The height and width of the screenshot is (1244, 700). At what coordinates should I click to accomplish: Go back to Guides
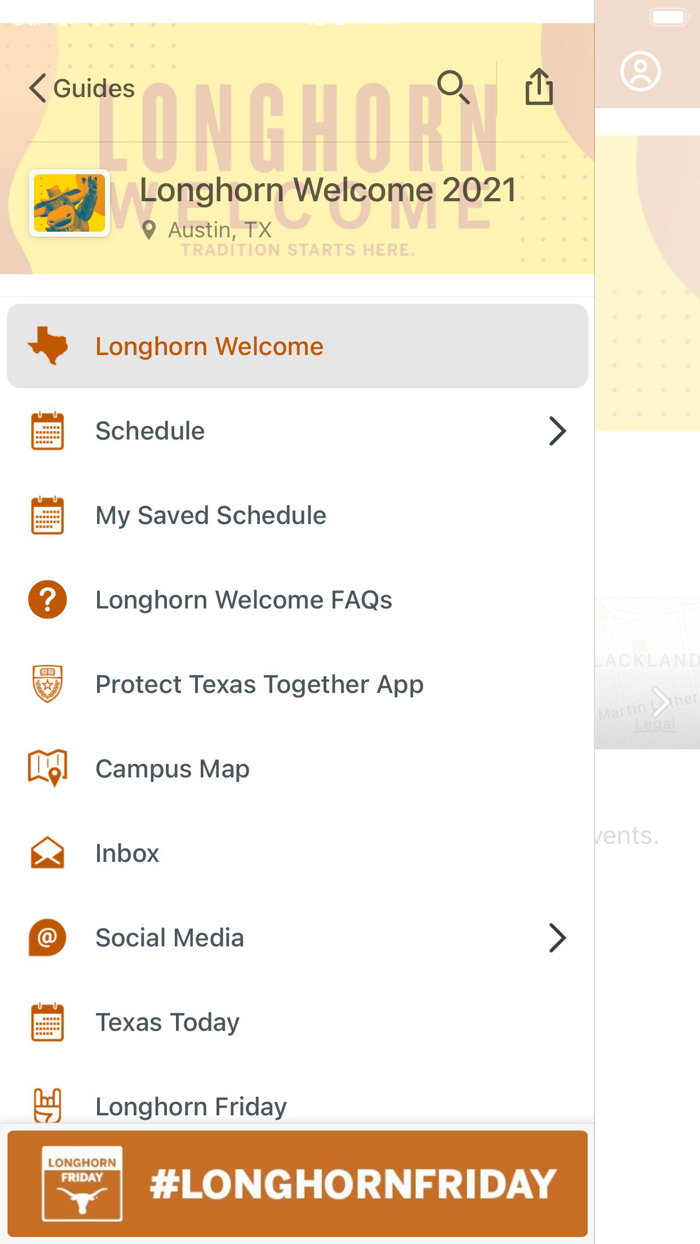(x=80, y=88)
